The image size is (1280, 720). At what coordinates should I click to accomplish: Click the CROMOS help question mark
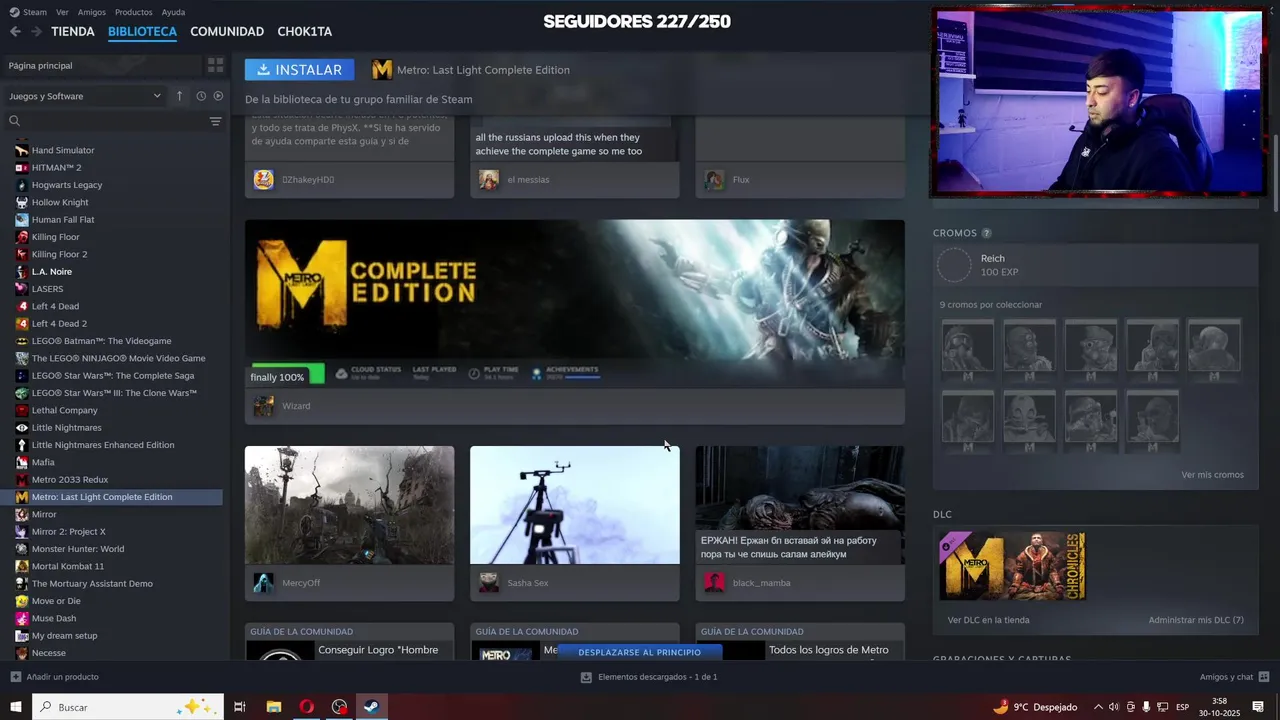[x=987, y=233]
